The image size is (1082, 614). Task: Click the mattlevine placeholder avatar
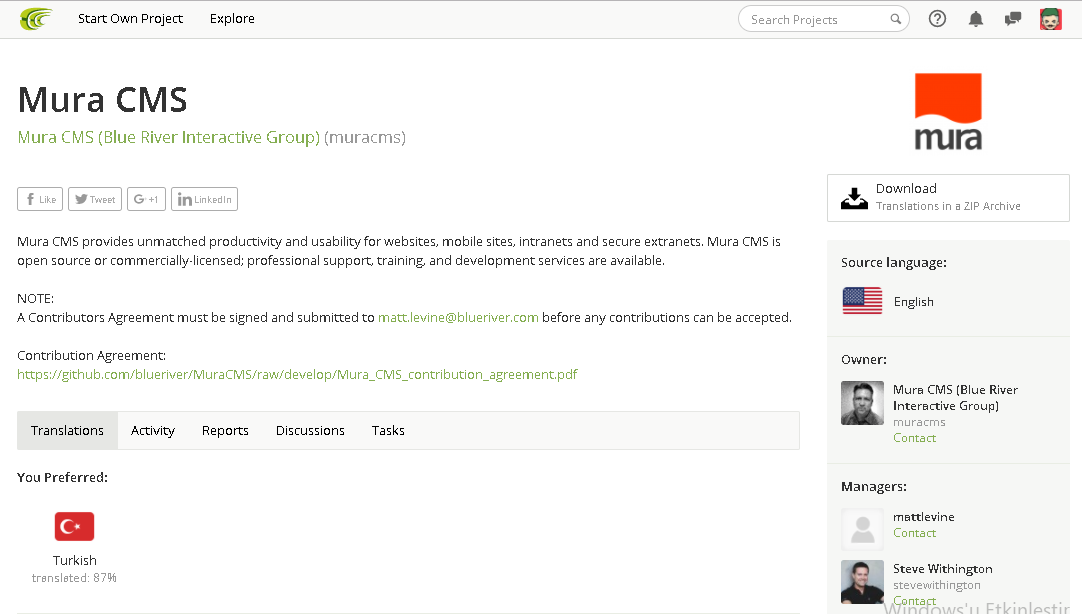pyautogui.click(x=862, y=530)
